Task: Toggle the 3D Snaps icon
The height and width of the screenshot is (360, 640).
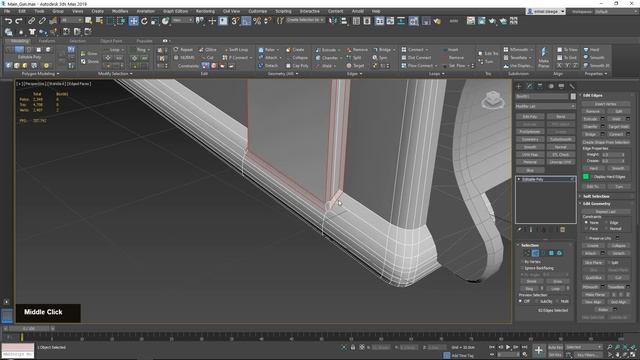Action: pos(235,21)
